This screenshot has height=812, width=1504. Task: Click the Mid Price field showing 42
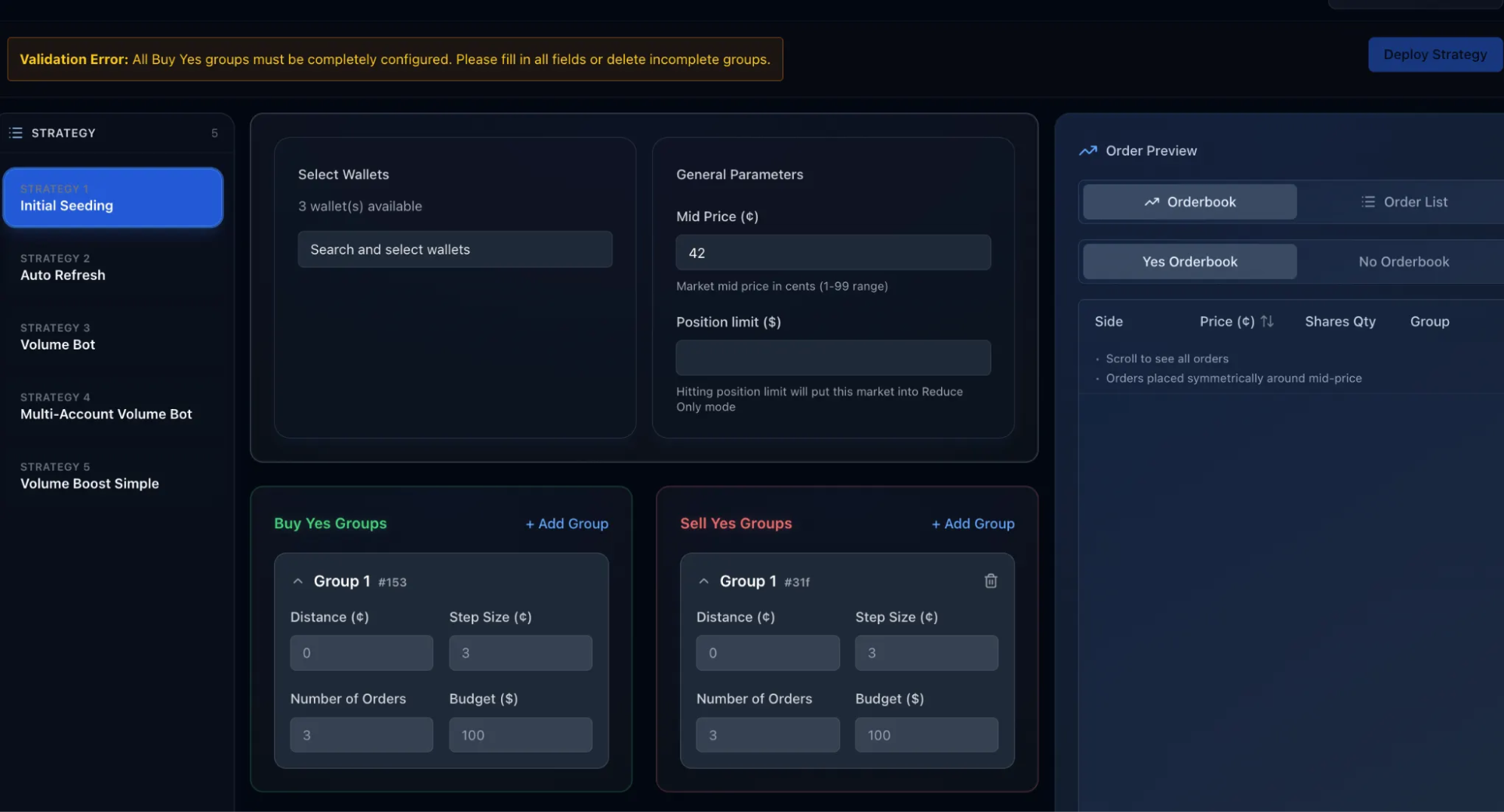click(x=832, y=253)
